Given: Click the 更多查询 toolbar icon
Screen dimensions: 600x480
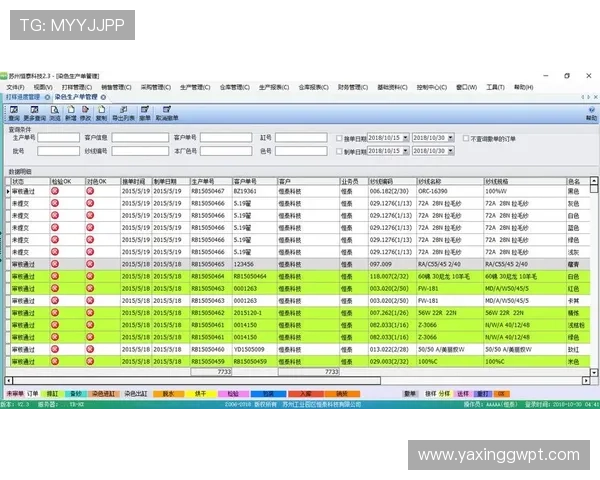Looking at the screenshot, I should tap(35, 114).
